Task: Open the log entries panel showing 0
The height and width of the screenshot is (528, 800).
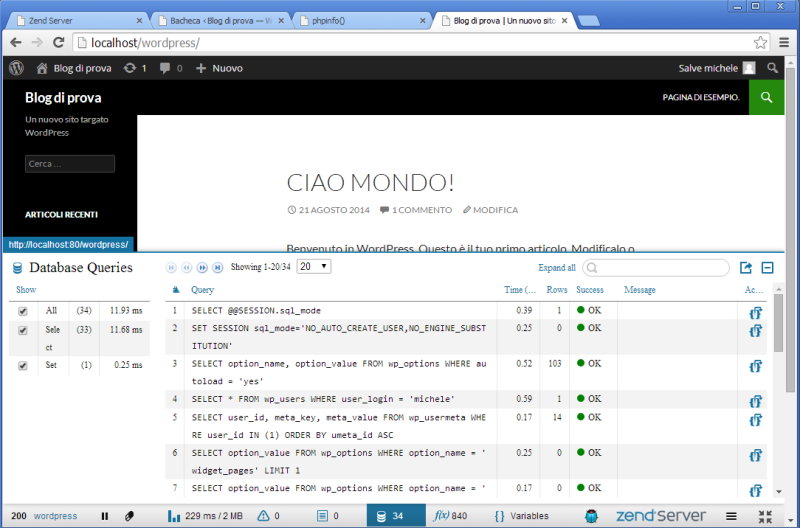Action: 328,516
